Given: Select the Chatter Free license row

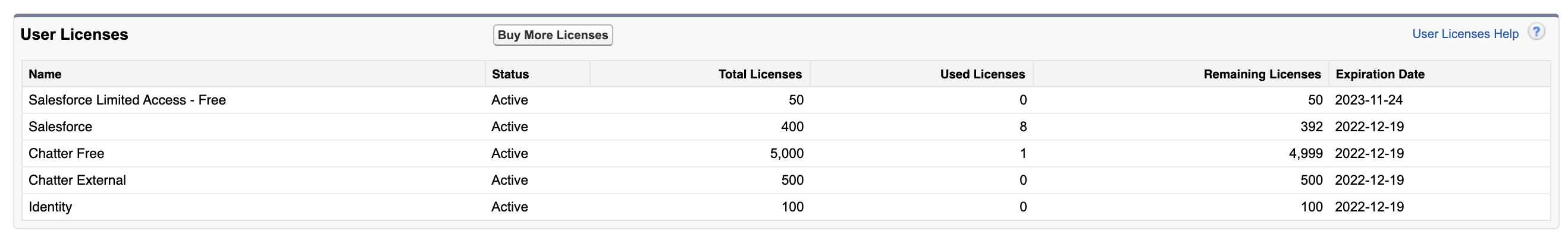Looking at the screenshot, I should [x=786, y=154].
